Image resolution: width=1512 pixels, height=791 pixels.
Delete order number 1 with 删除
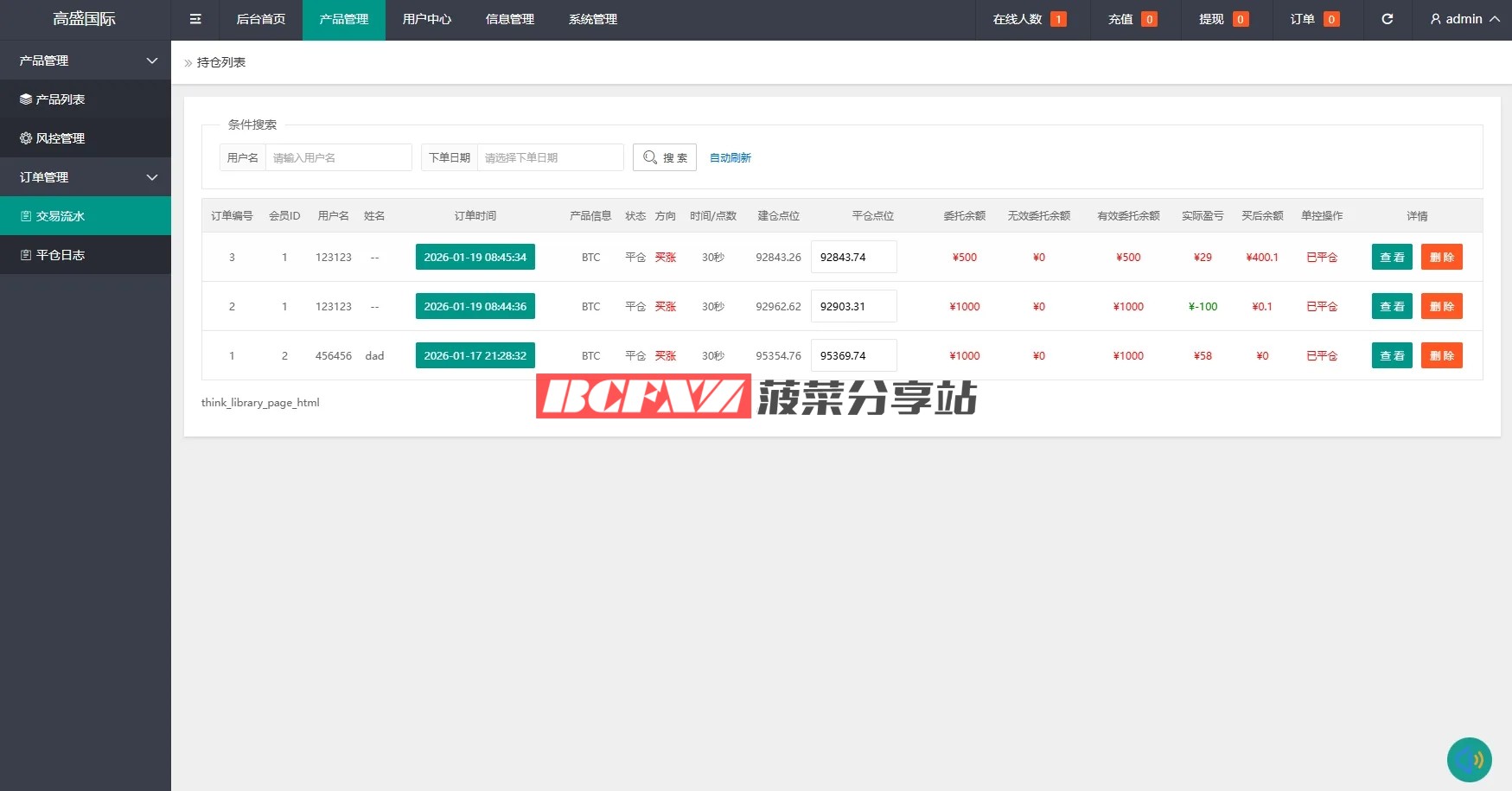point(1441,355)
